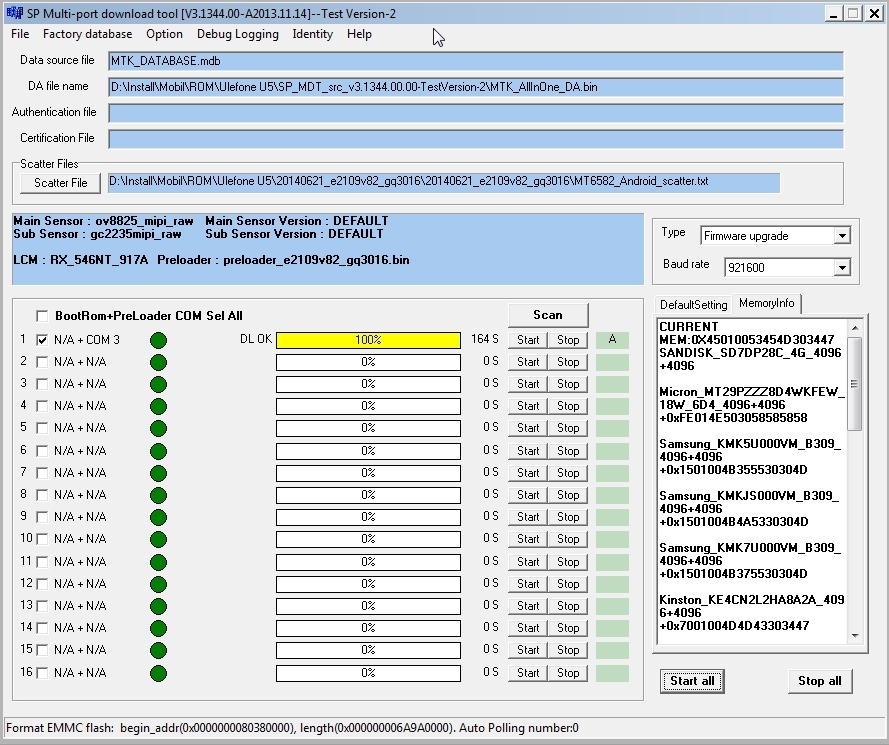Enable BootRom+PreLoader COM Sel All checkbox
Screen dimensions: 889x745
tap(42, 316)
